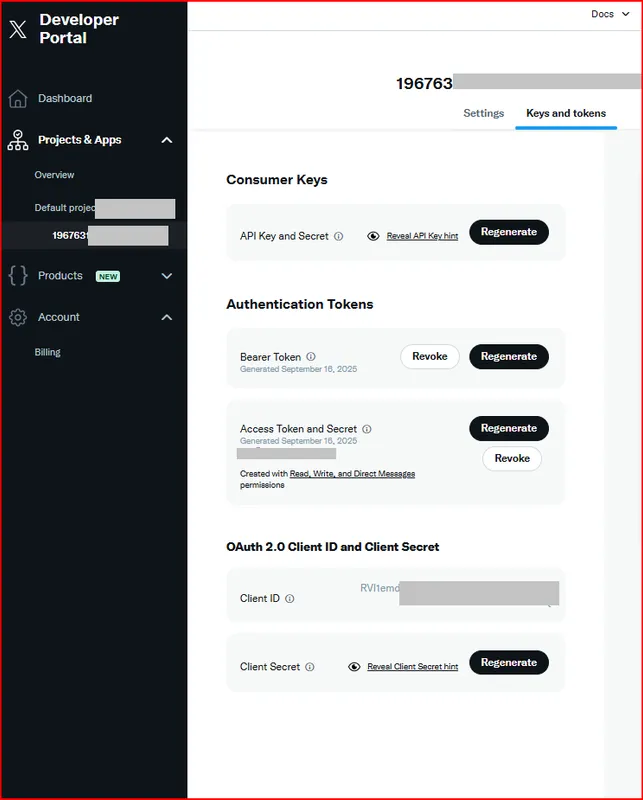Switch to the Settings tab
Screen dimensions: 643x800
point(483,113)
